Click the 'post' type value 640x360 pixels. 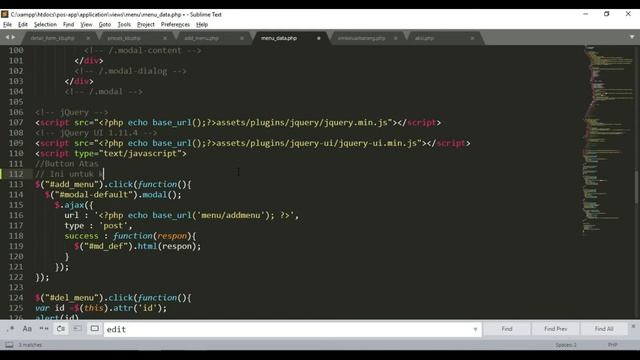[x=116, y=225]
